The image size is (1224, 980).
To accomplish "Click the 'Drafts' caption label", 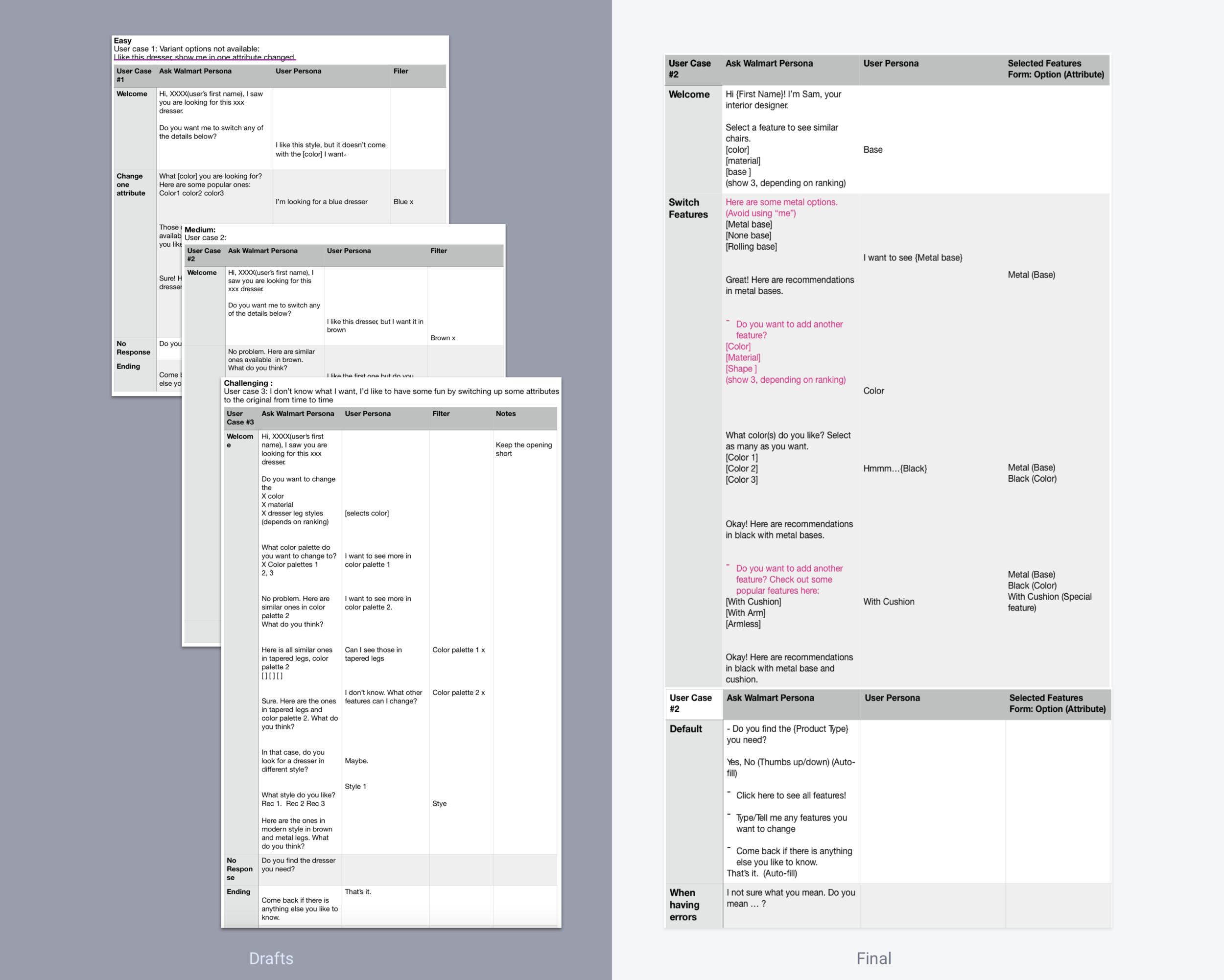I will coord(271,958).
